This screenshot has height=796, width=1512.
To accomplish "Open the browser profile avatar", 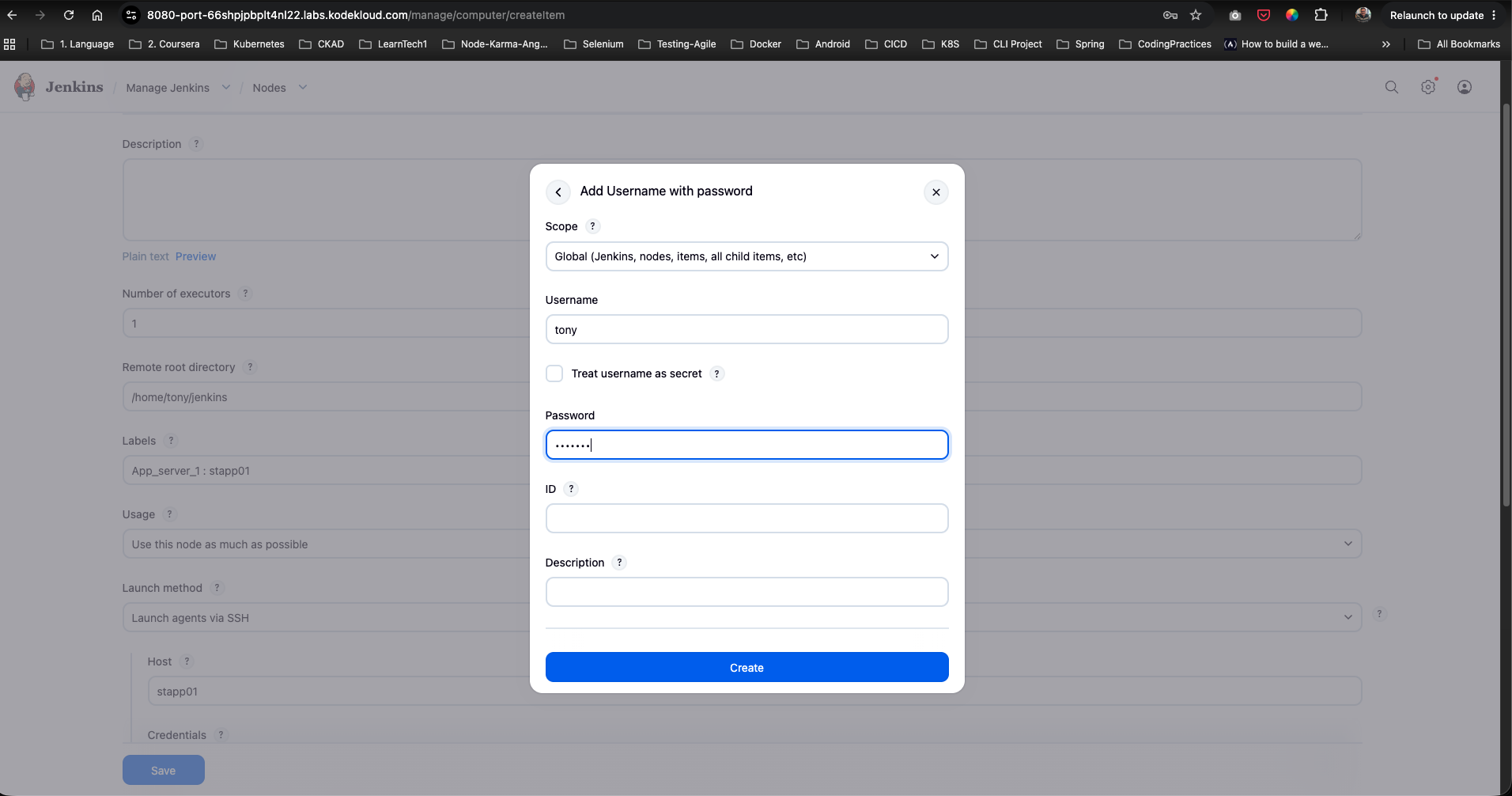I will point(1363,15).
